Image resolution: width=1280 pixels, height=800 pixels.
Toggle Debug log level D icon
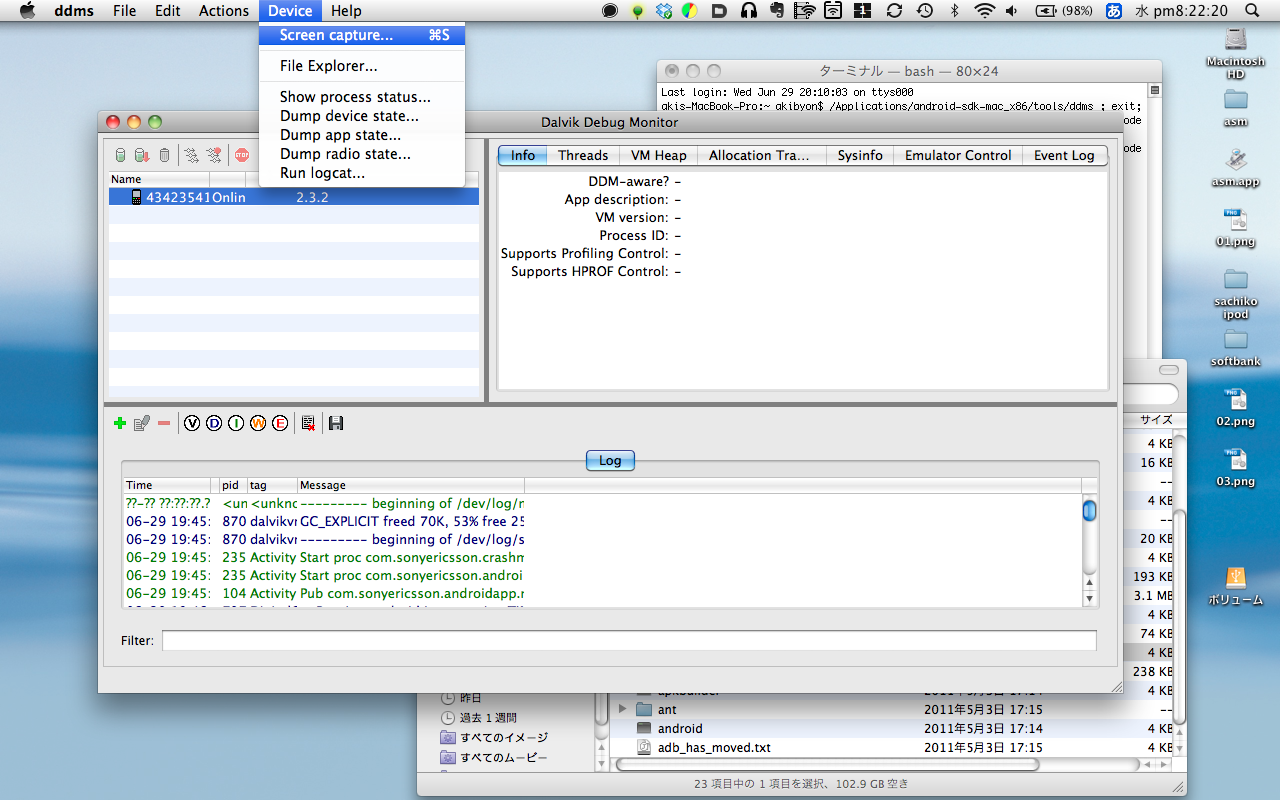coord(214,424)
